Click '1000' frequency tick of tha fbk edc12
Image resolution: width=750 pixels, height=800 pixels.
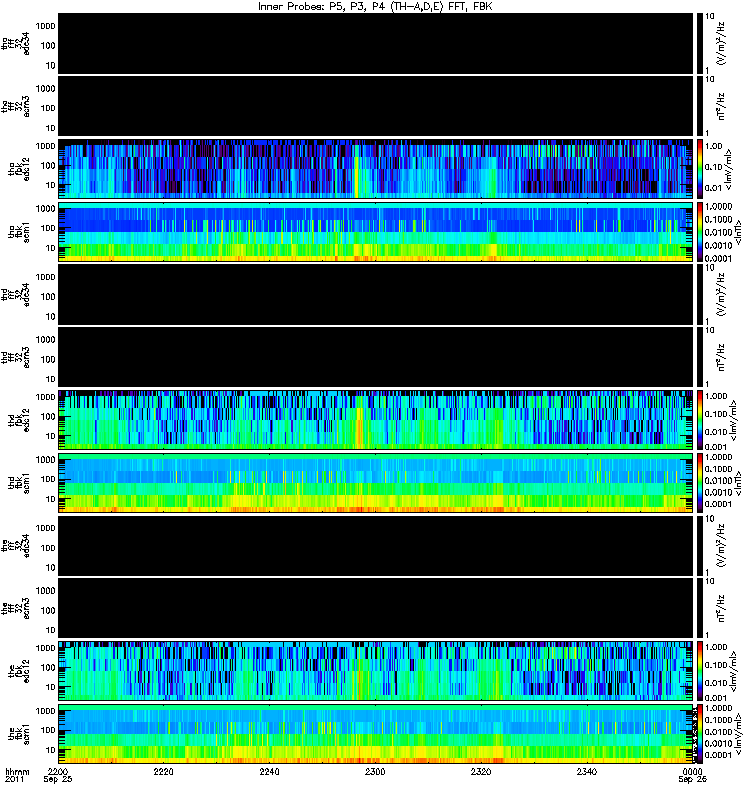point(45,146)
